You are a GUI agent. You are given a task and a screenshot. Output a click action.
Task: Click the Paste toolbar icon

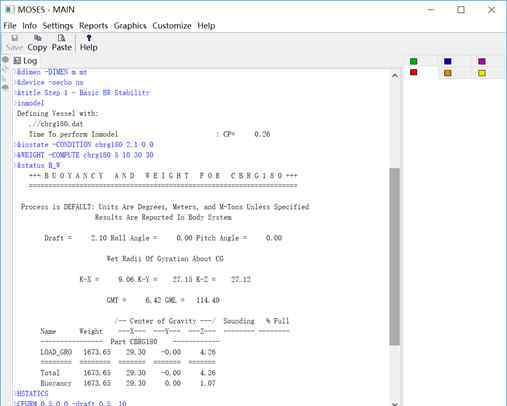pyautogui.click(x=62, y=43)
